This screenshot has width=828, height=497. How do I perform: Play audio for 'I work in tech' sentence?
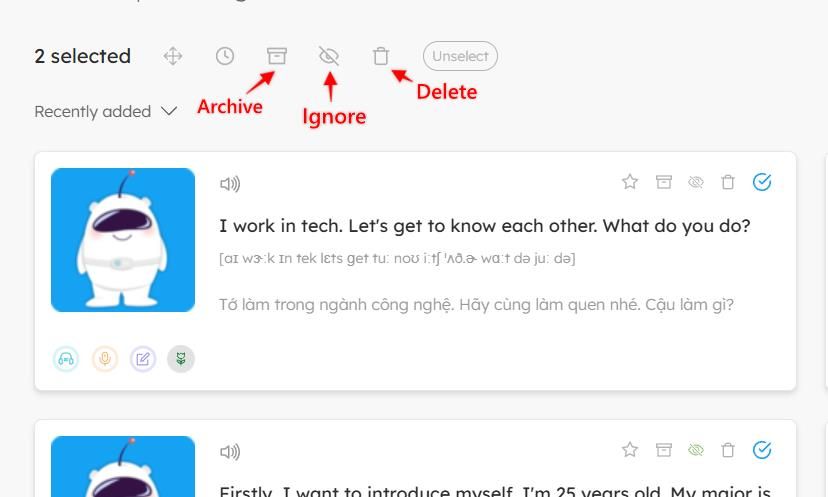click(x=230, y=183)
